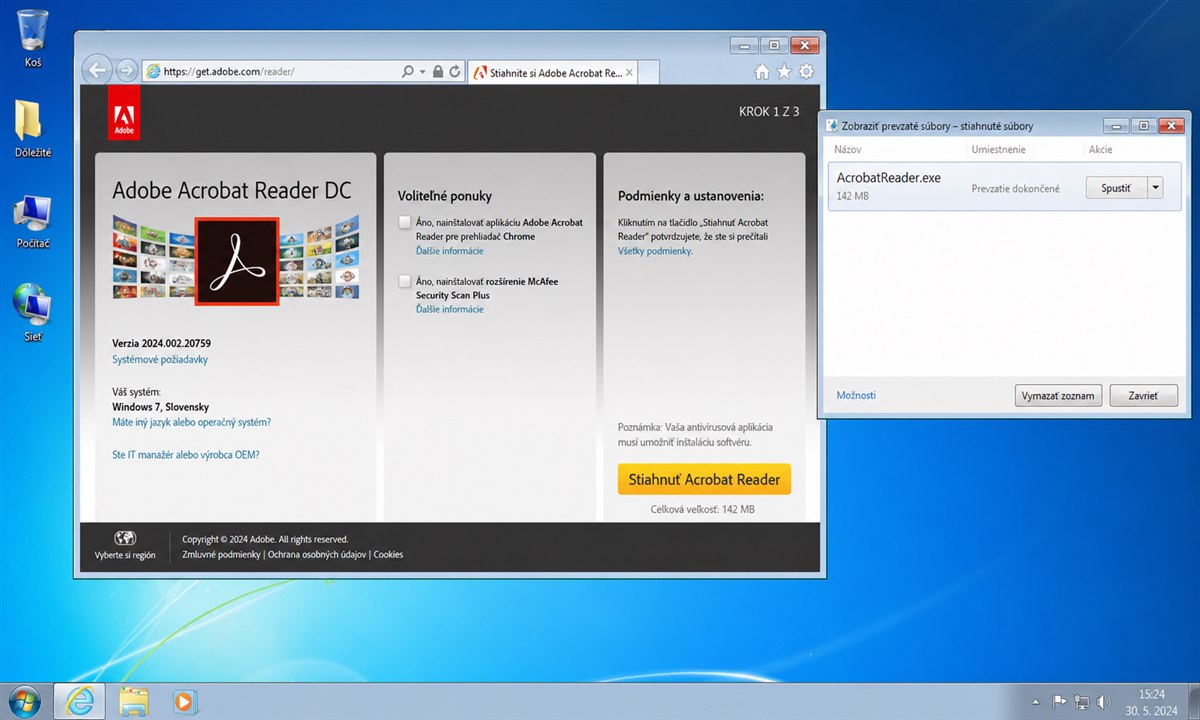1200x720 pixels.
Task: Click the Stiahnuť Acrobat Reader button
Action: pos(704,479)
